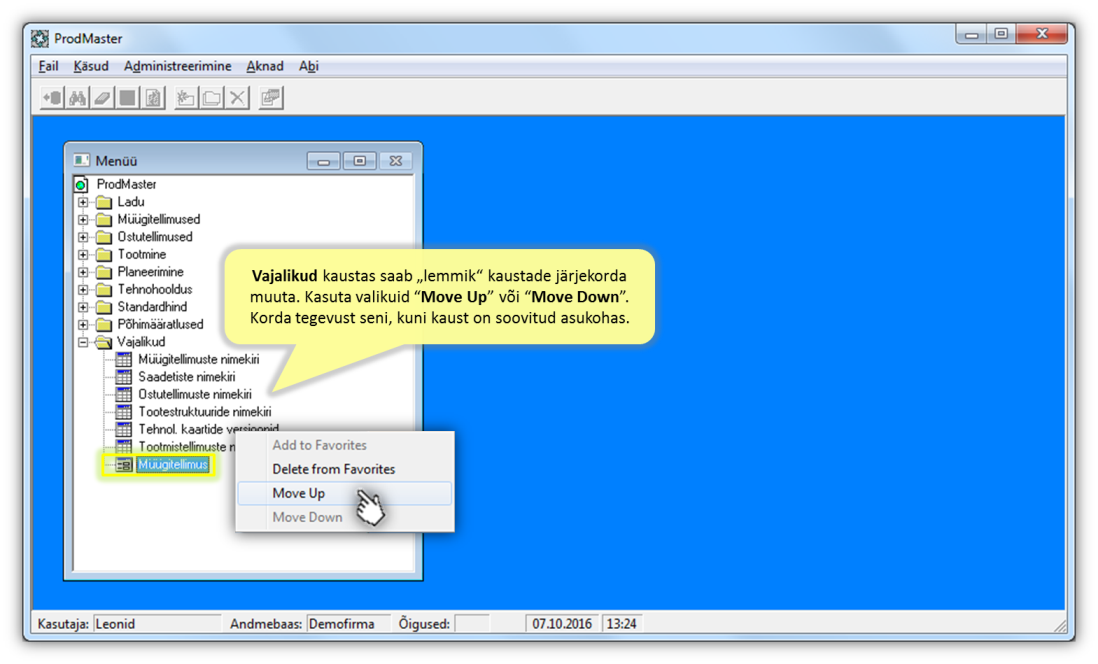Click the eraser toolbar icon
This screenshot has height=664, width=1098.
(x=102, y=98)
